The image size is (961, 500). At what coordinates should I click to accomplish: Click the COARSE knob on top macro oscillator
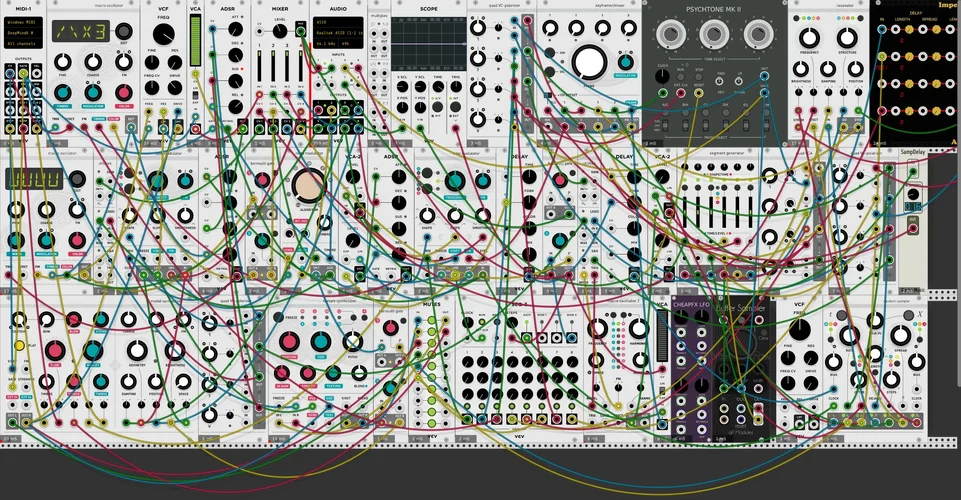coord(93,62)
